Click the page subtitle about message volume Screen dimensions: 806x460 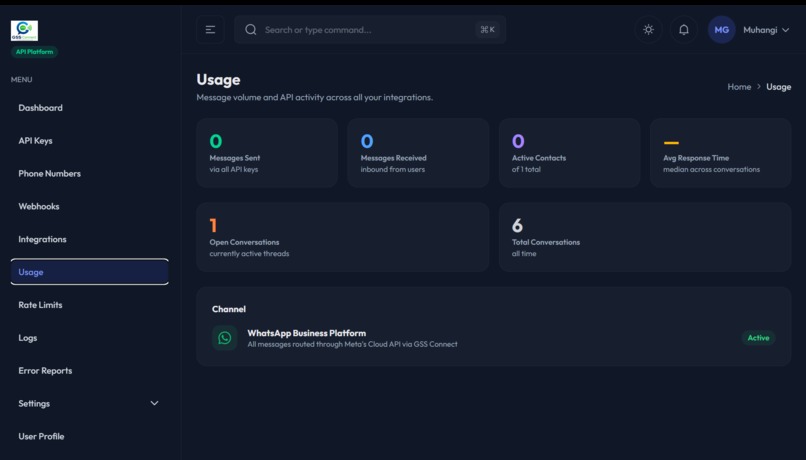tap(315, 97)
